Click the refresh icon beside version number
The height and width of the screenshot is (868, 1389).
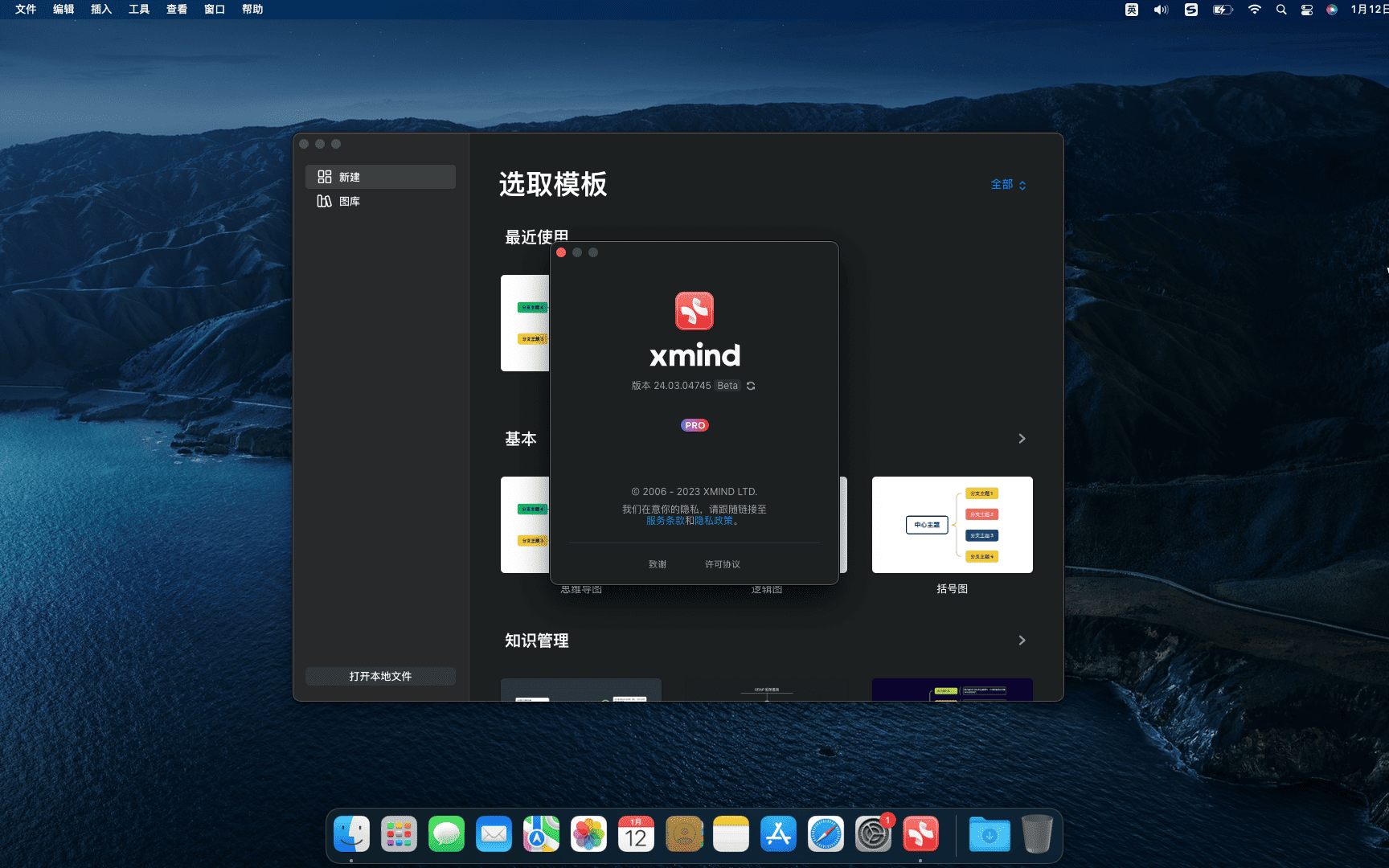751,386
